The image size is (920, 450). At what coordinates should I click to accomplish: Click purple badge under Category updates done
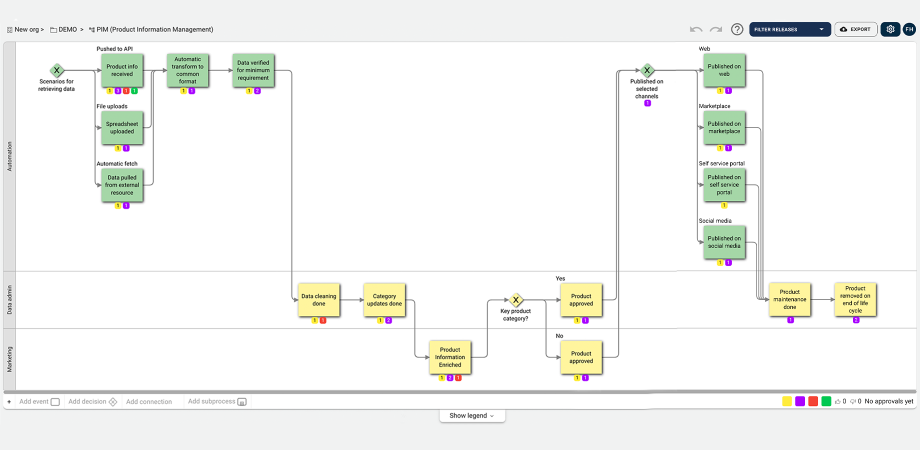point(388,320)
